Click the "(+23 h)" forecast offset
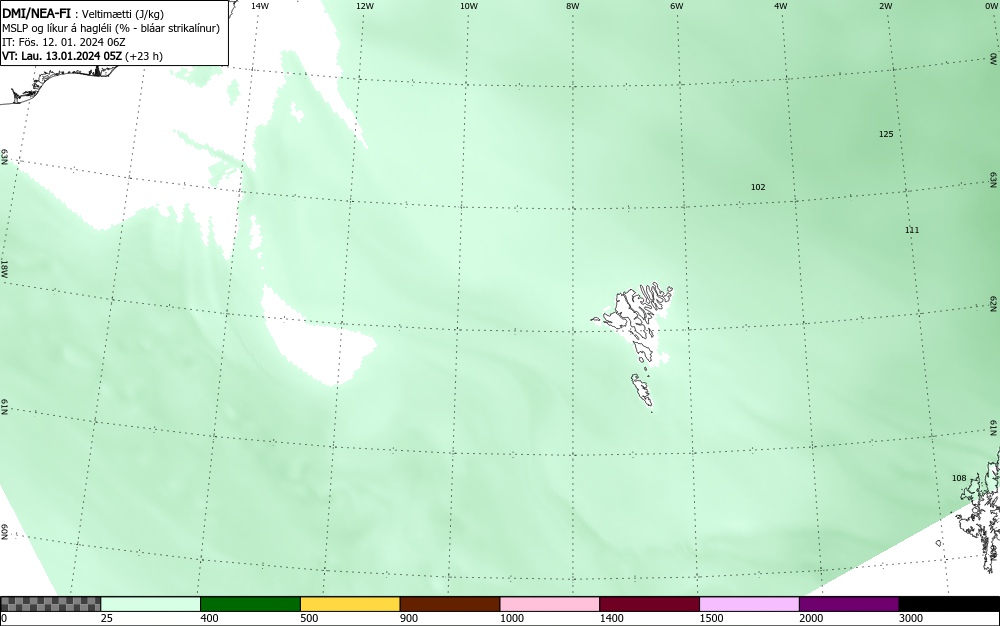The height and width of the screenshot is (626, 1000). [144, 56]
